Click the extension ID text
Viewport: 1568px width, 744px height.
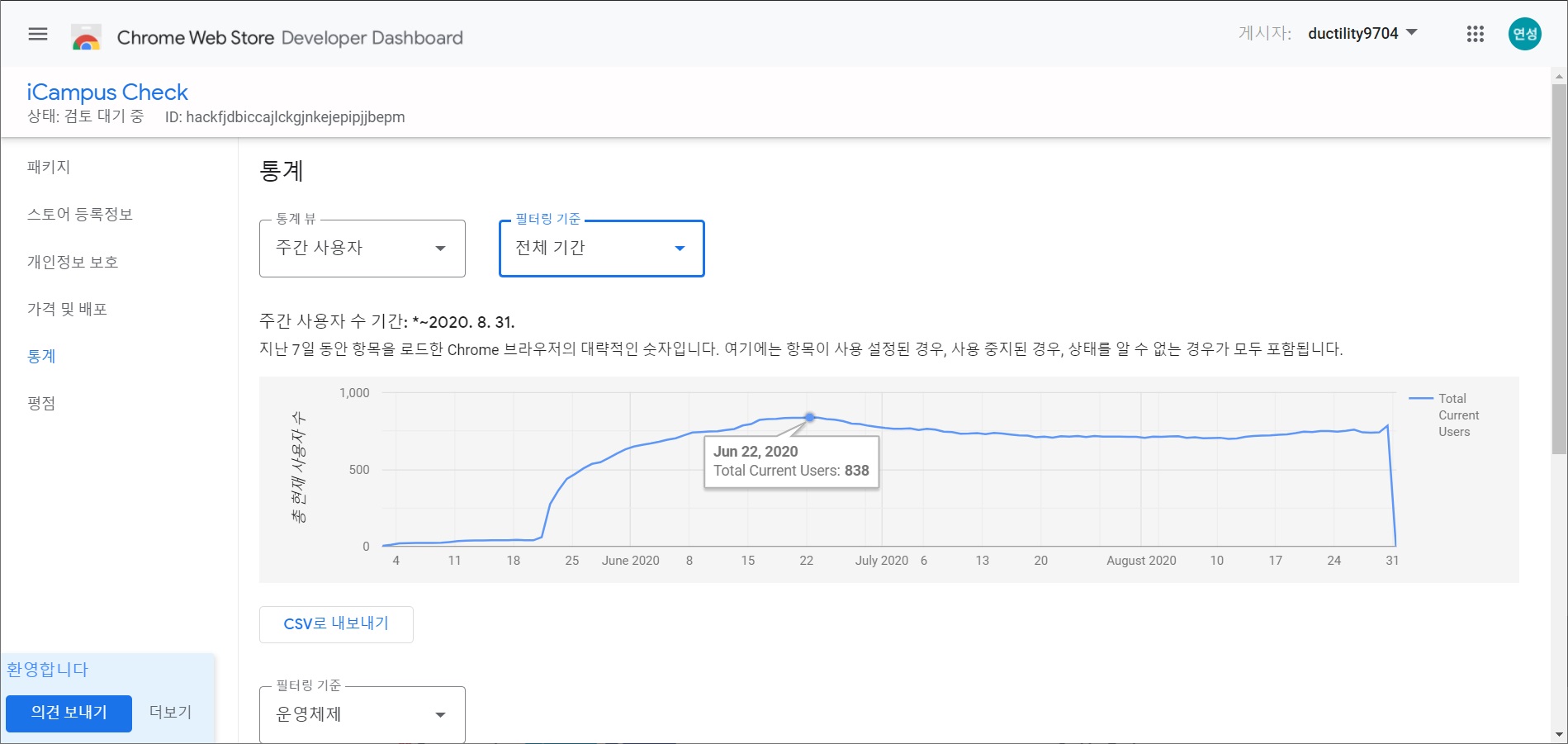(x=285, y=117)
